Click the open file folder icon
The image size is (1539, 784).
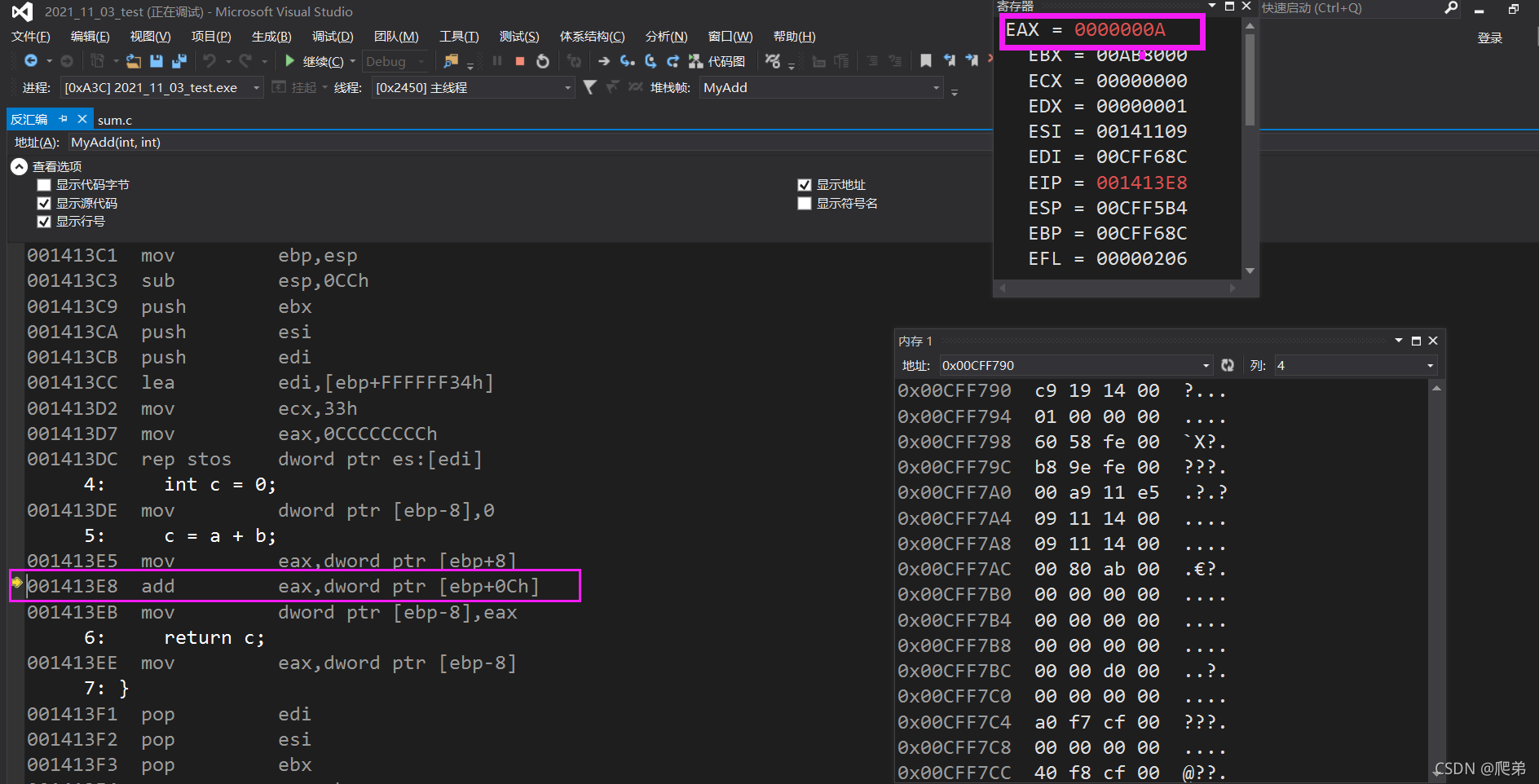[134, 61]
